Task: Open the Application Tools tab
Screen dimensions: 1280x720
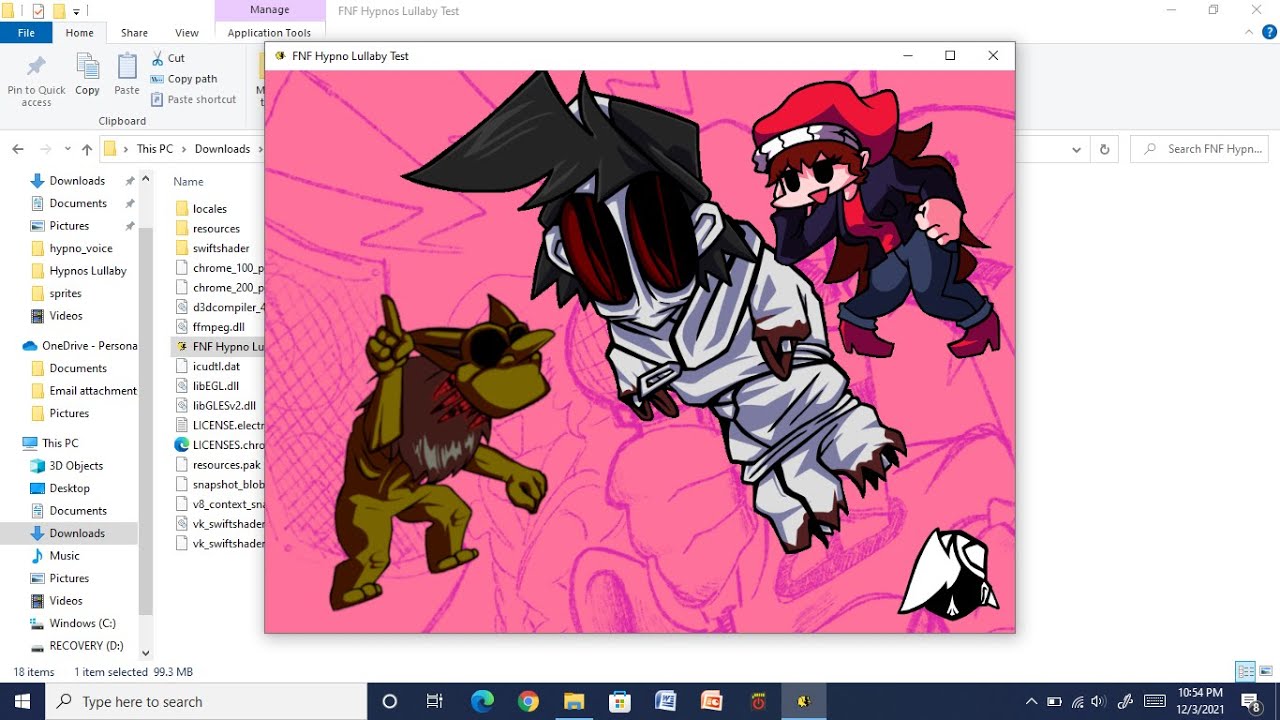Action: point(269,33)
